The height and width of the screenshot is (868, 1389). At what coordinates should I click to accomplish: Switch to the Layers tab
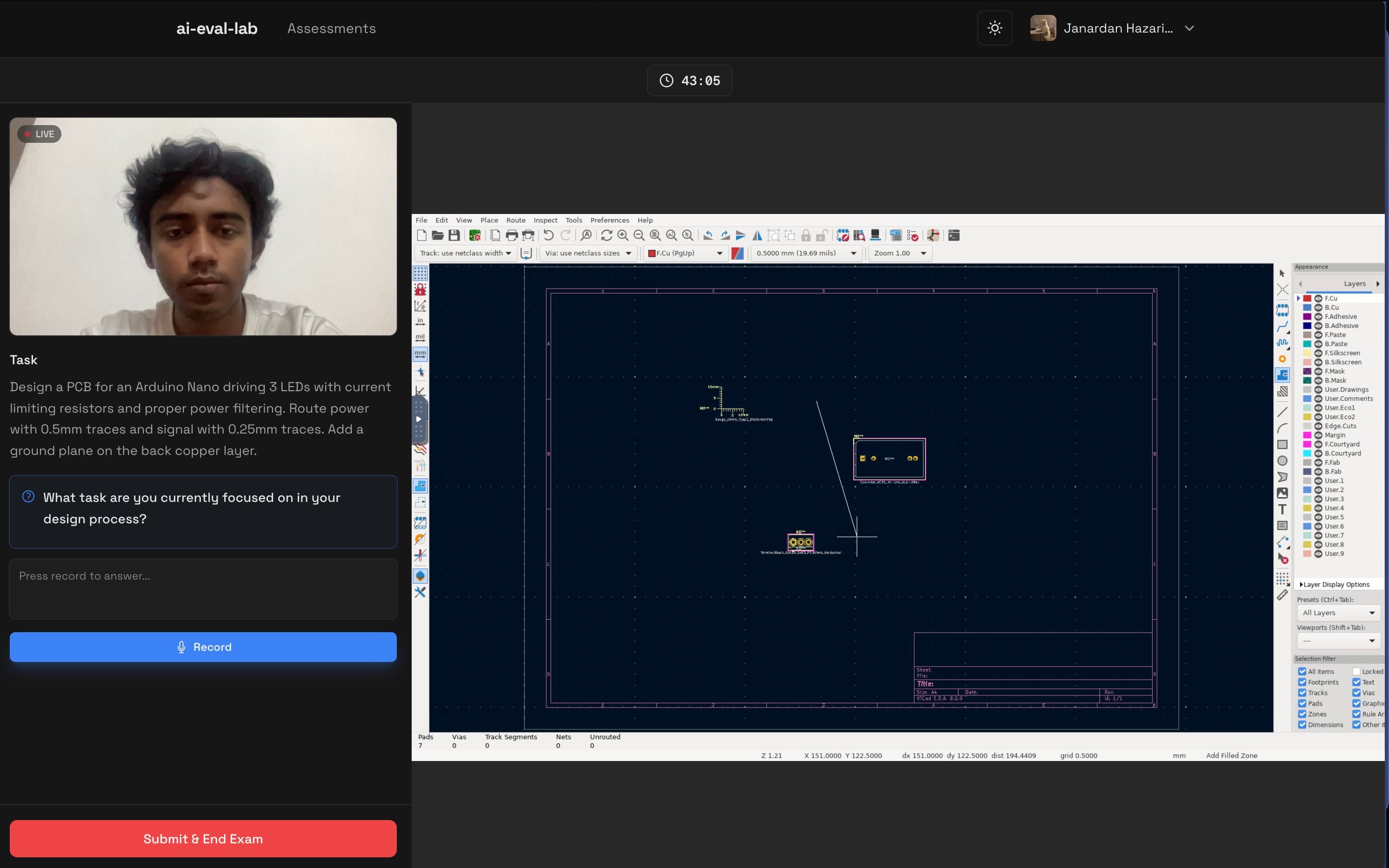pyautogui.click(x=1355, y=283)
